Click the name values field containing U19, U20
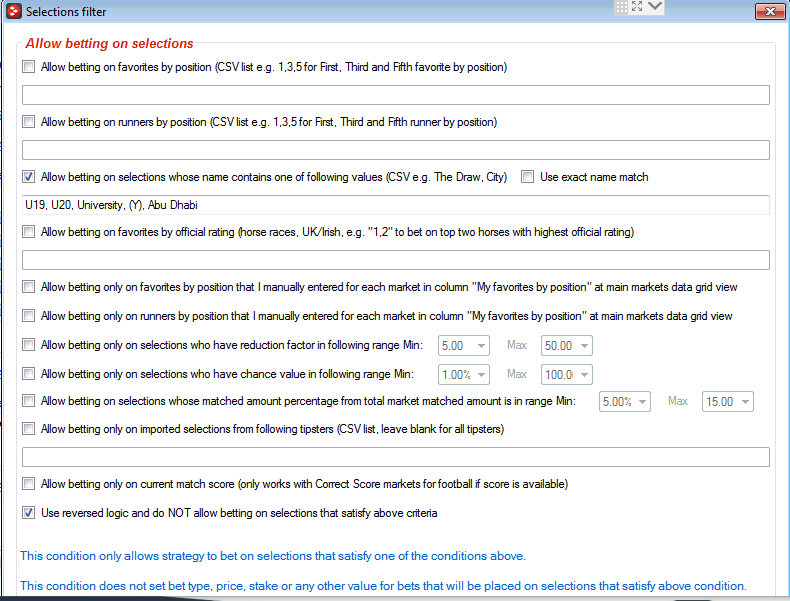The width and height of the screenshot is (790, 601). (396, 205)
